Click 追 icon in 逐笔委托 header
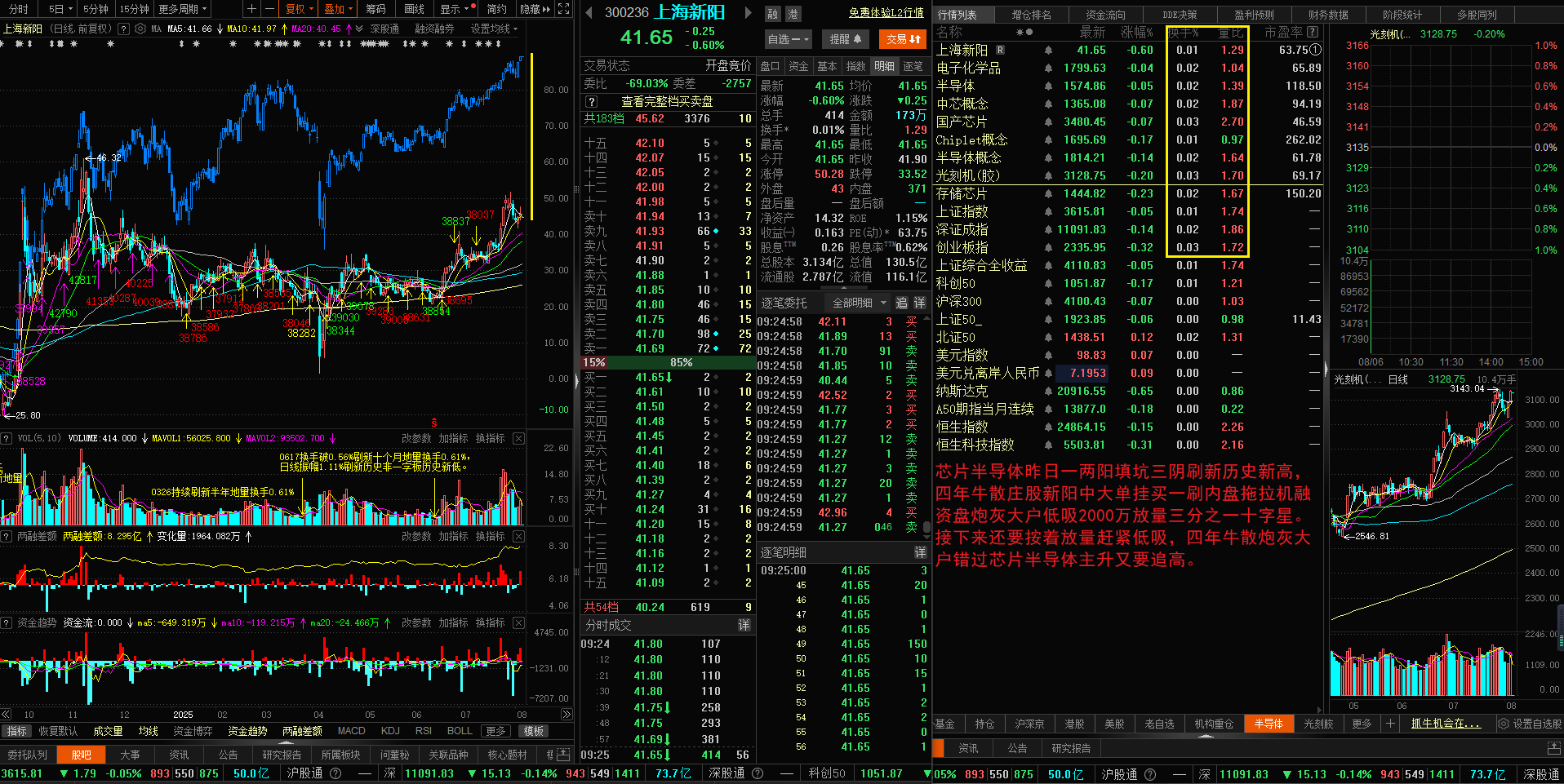Image resolution: width=1564 pixels, height=784 pixels. point(901,303)
